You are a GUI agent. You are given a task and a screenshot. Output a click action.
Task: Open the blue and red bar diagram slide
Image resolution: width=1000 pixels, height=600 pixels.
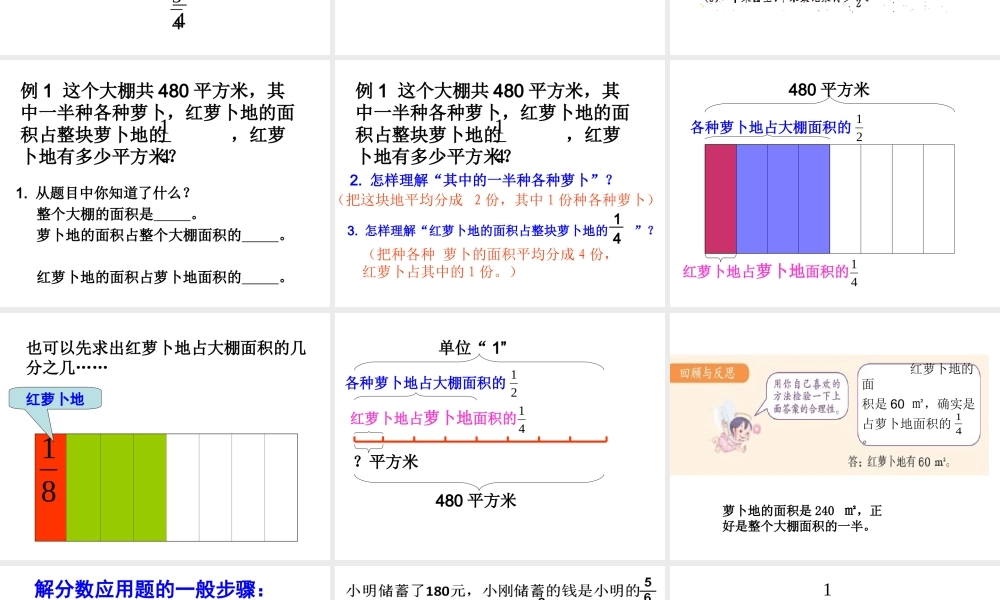[835, 183]
